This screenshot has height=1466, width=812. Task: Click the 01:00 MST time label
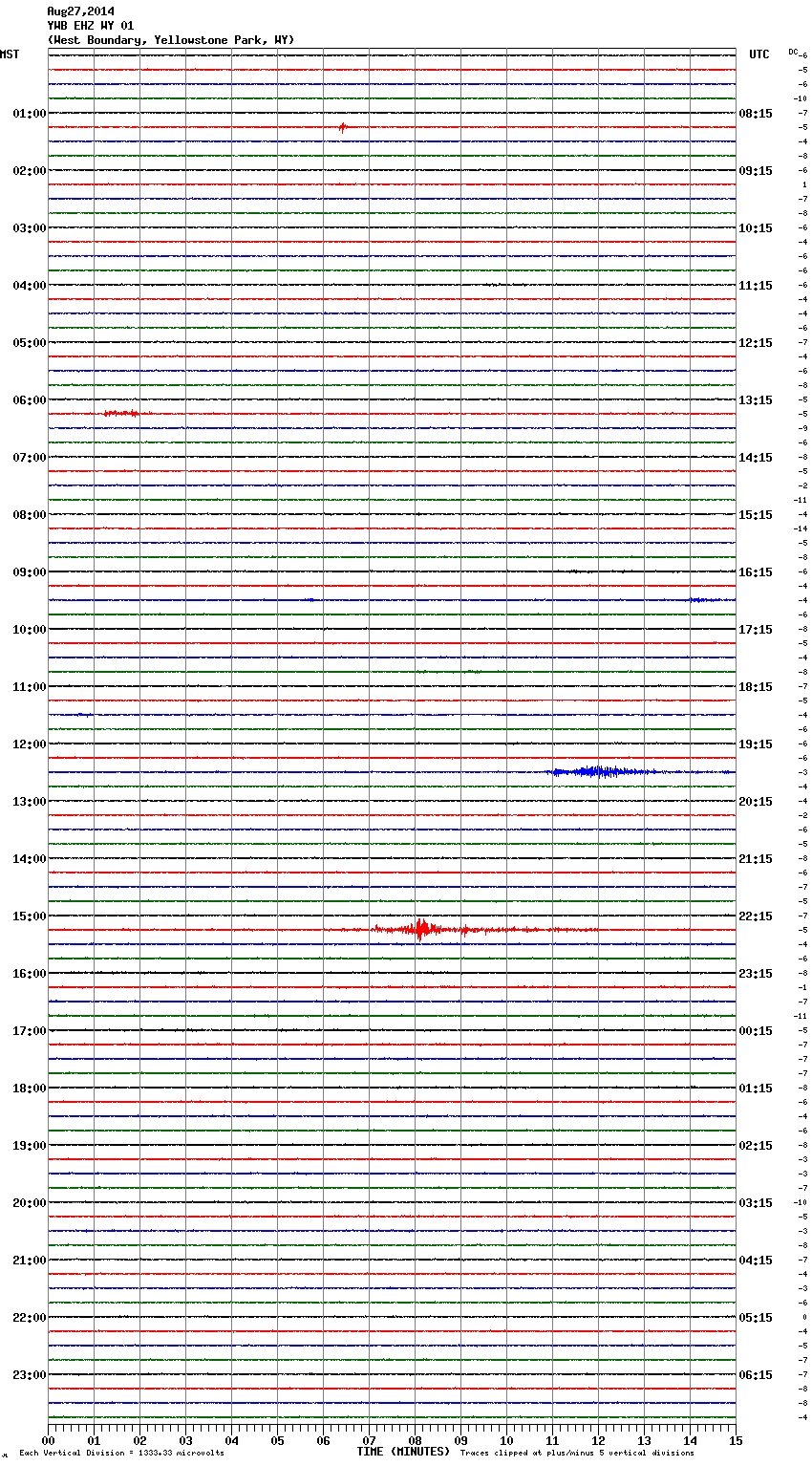click(29, 114)
